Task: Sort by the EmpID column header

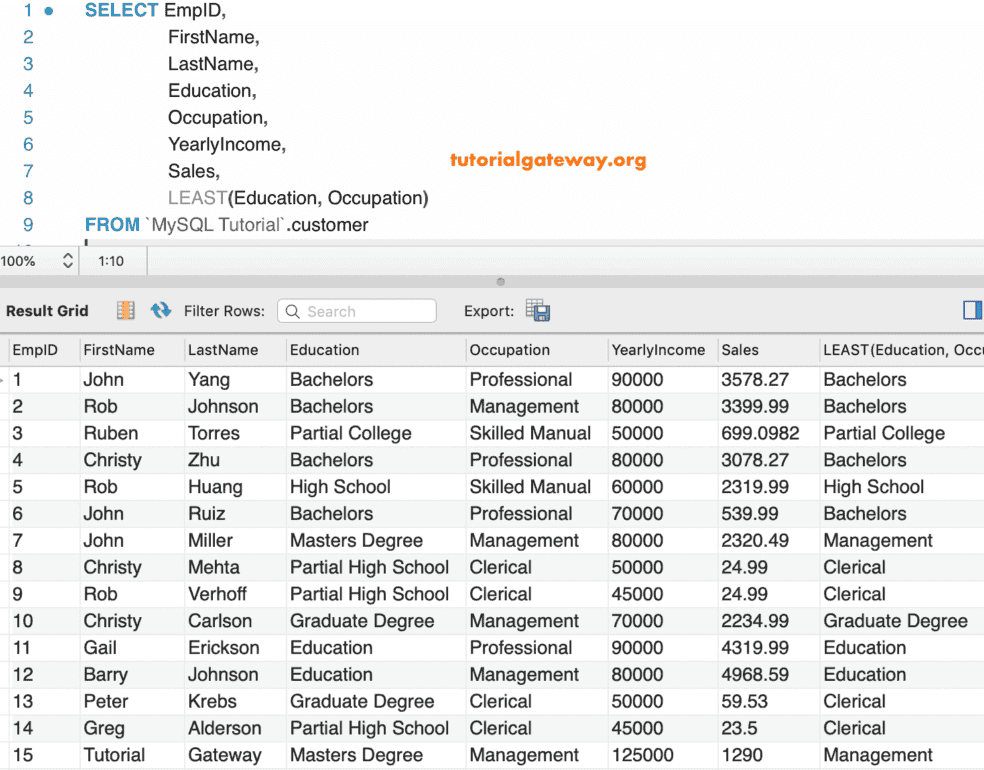Action: coord(35,350)
